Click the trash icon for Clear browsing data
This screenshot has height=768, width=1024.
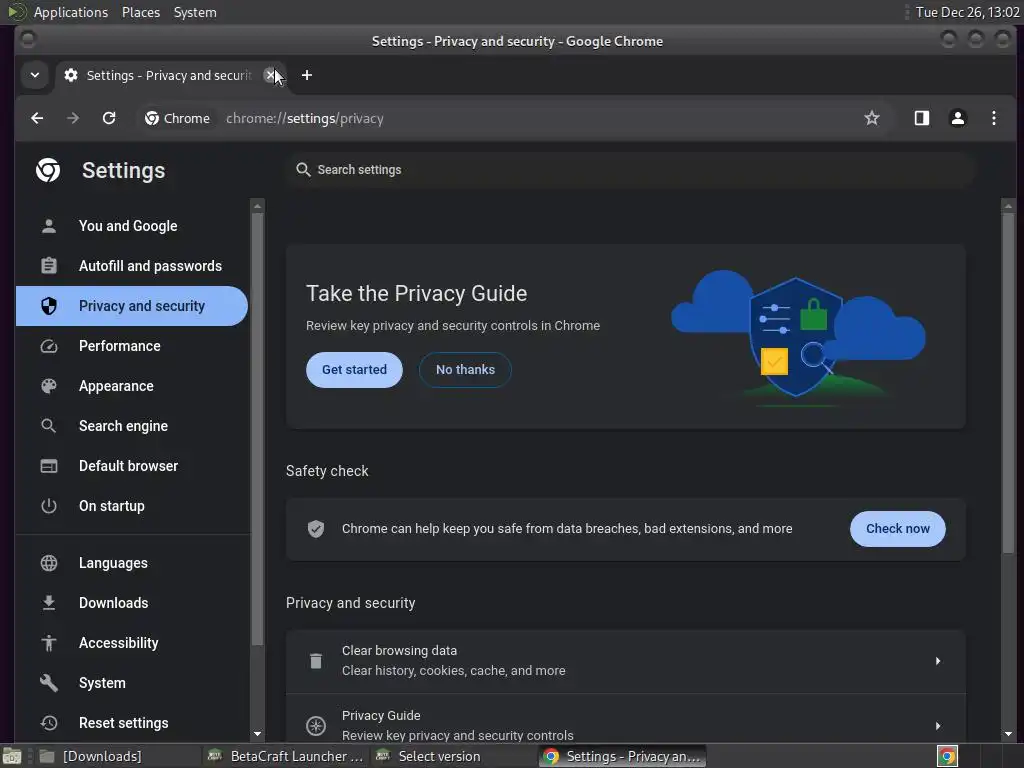tap(315, 661)
